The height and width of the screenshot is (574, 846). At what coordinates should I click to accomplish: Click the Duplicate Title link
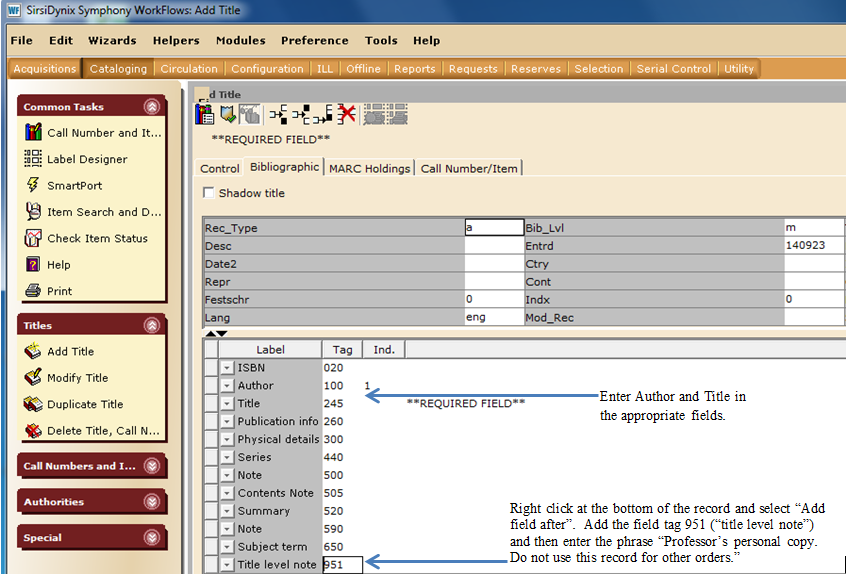pyautogui.click(x=85, y=404)
